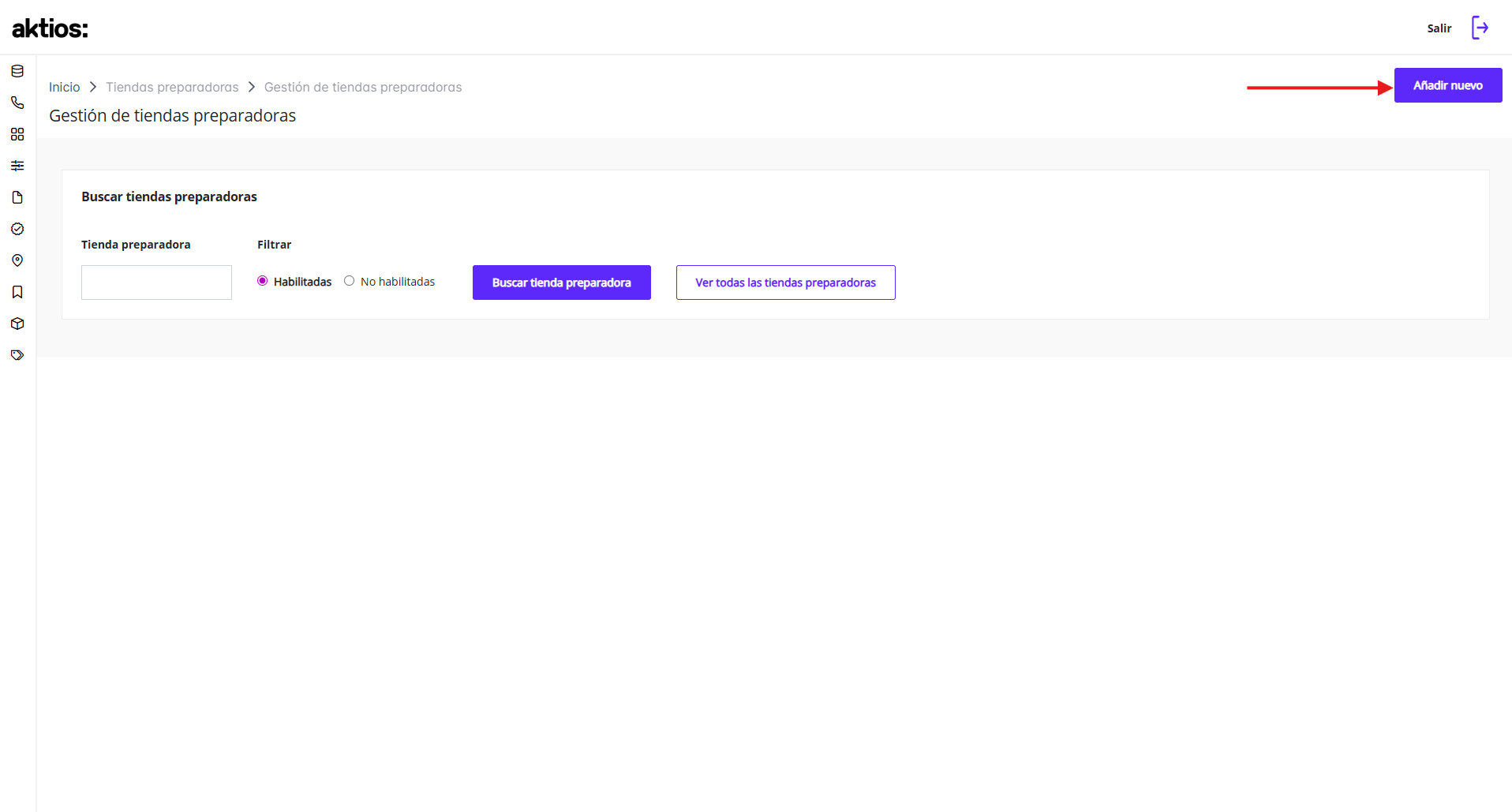
Task: Focus the Tienda preparadora input field
Action: tap(156, 283)
